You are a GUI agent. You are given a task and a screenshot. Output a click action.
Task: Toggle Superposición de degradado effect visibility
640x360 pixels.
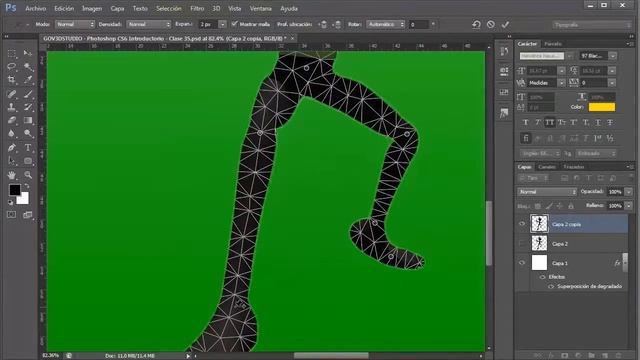click(551, 287)
